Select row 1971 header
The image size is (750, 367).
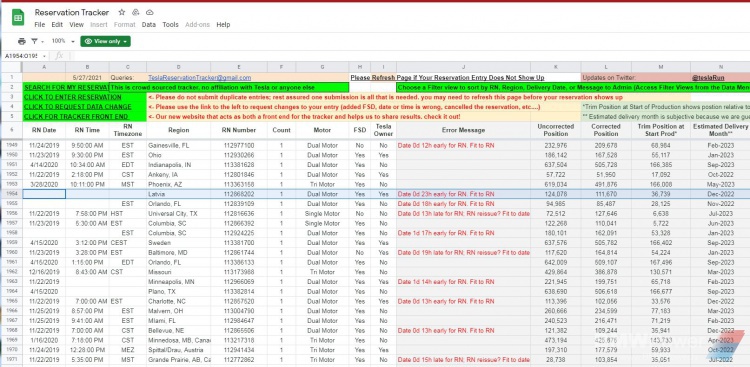click(11, 359)
